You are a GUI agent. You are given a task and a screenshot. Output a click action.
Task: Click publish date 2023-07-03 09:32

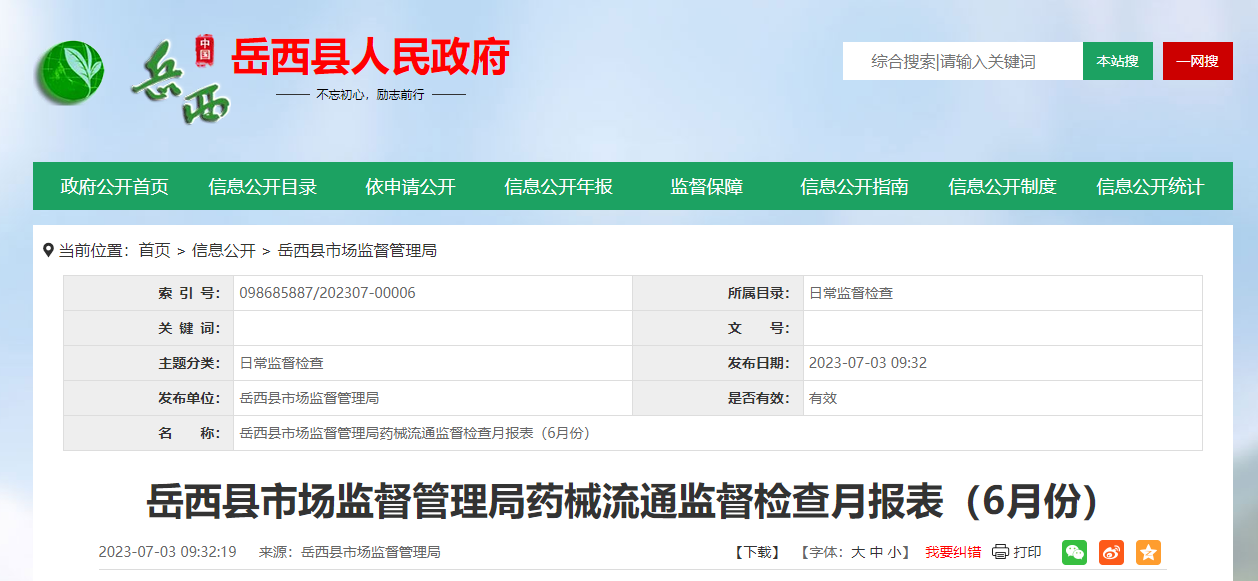[868, 363]
